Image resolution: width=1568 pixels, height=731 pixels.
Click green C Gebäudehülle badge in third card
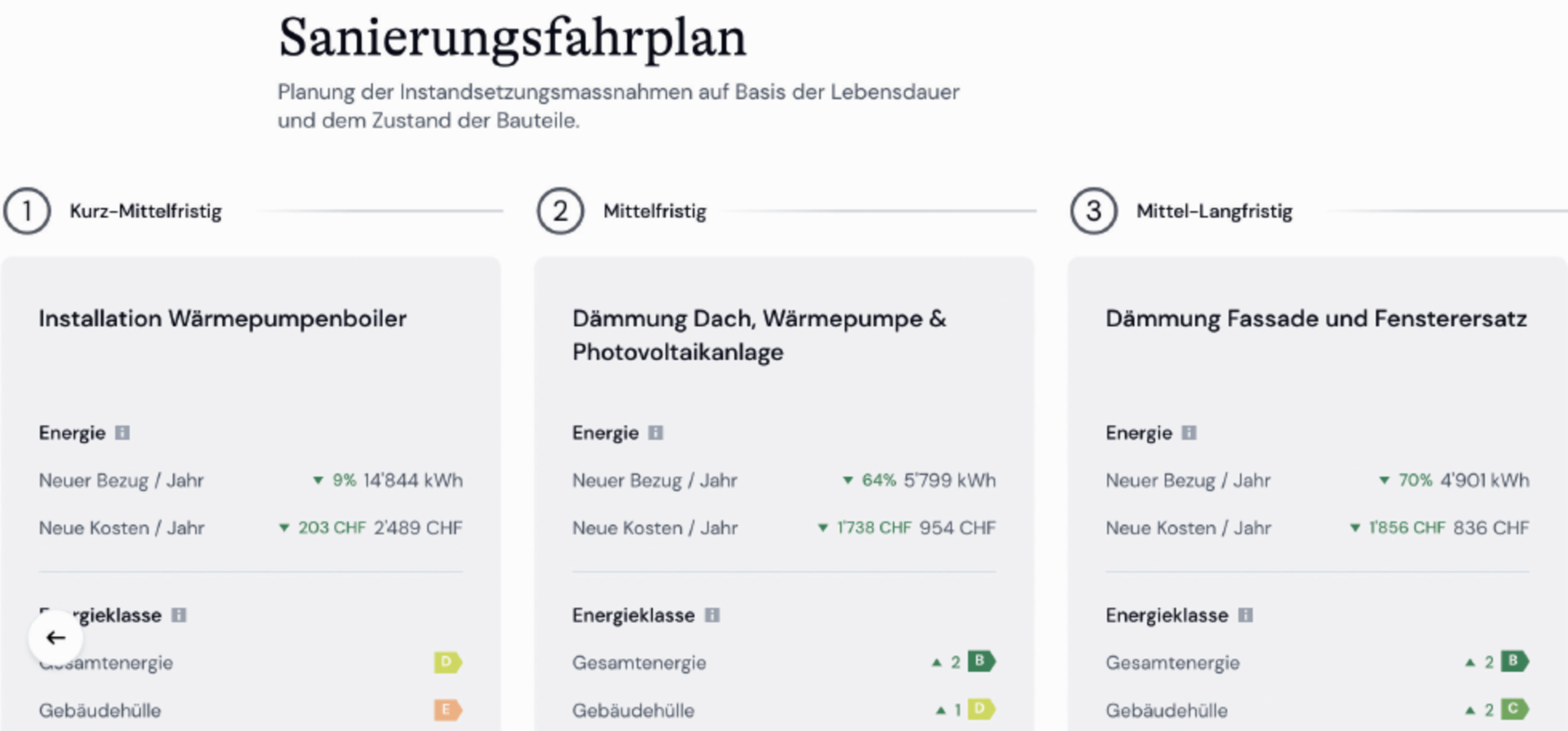[x=1515, y=709]
